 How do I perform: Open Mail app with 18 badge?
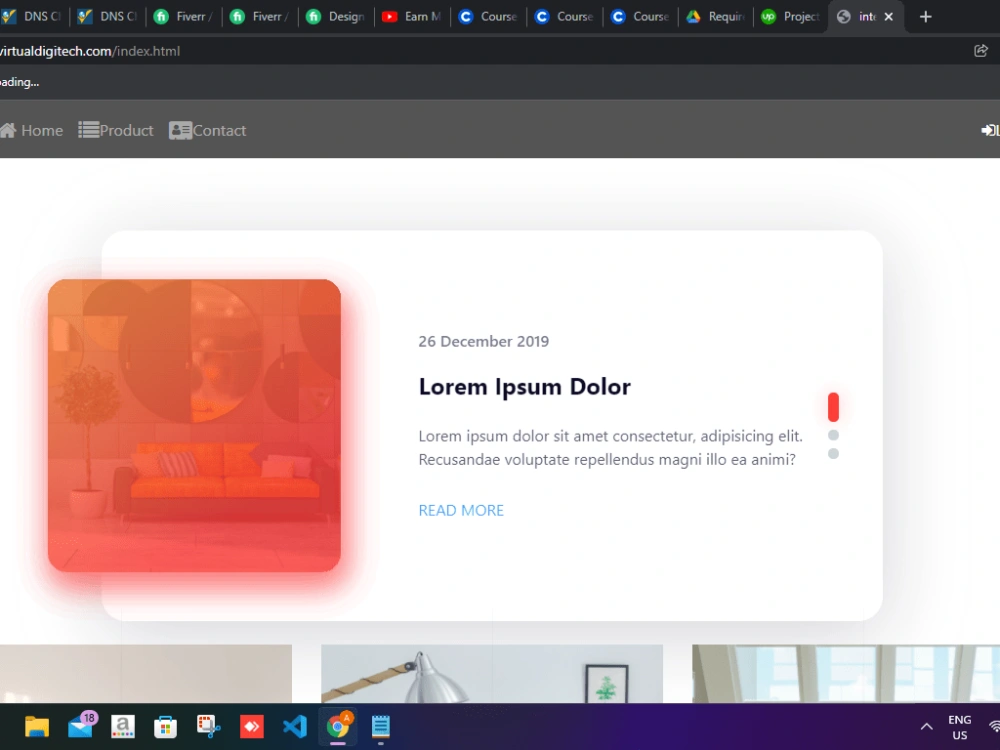click(80, 726)
